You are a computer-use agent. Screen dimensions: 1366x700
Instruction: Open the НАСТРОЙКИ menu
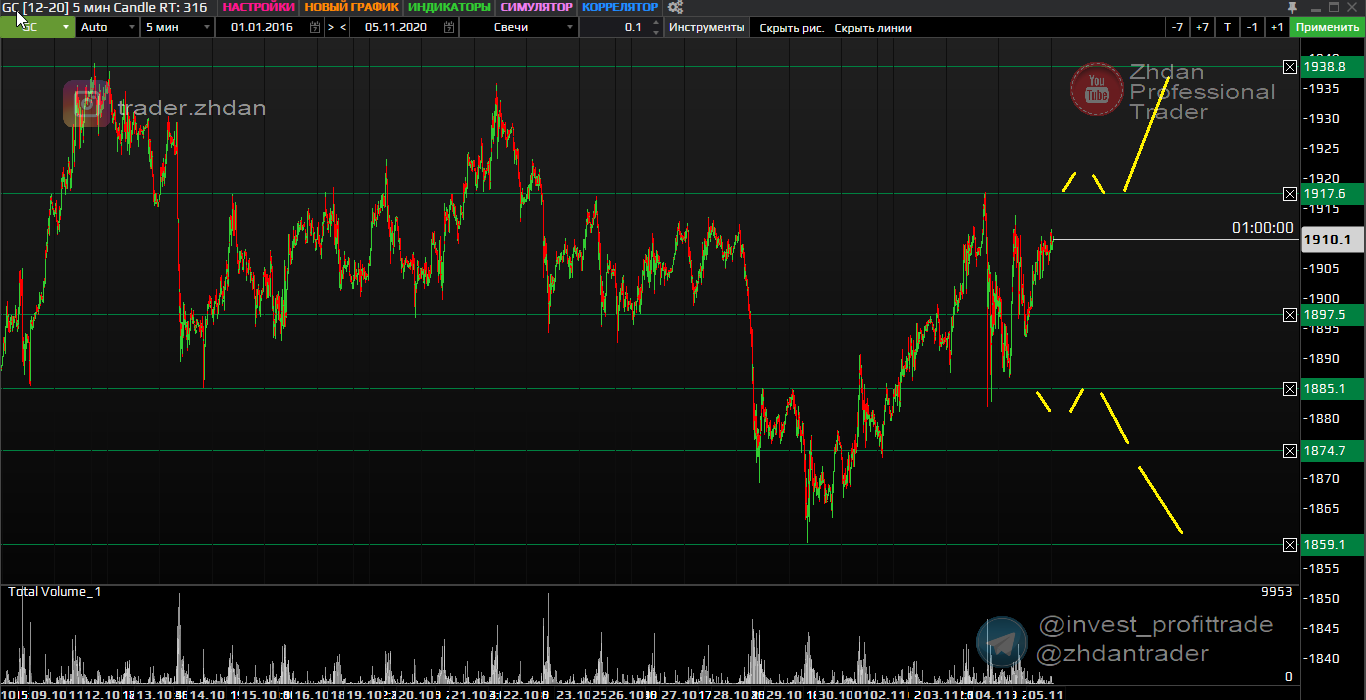pos(258,7)
